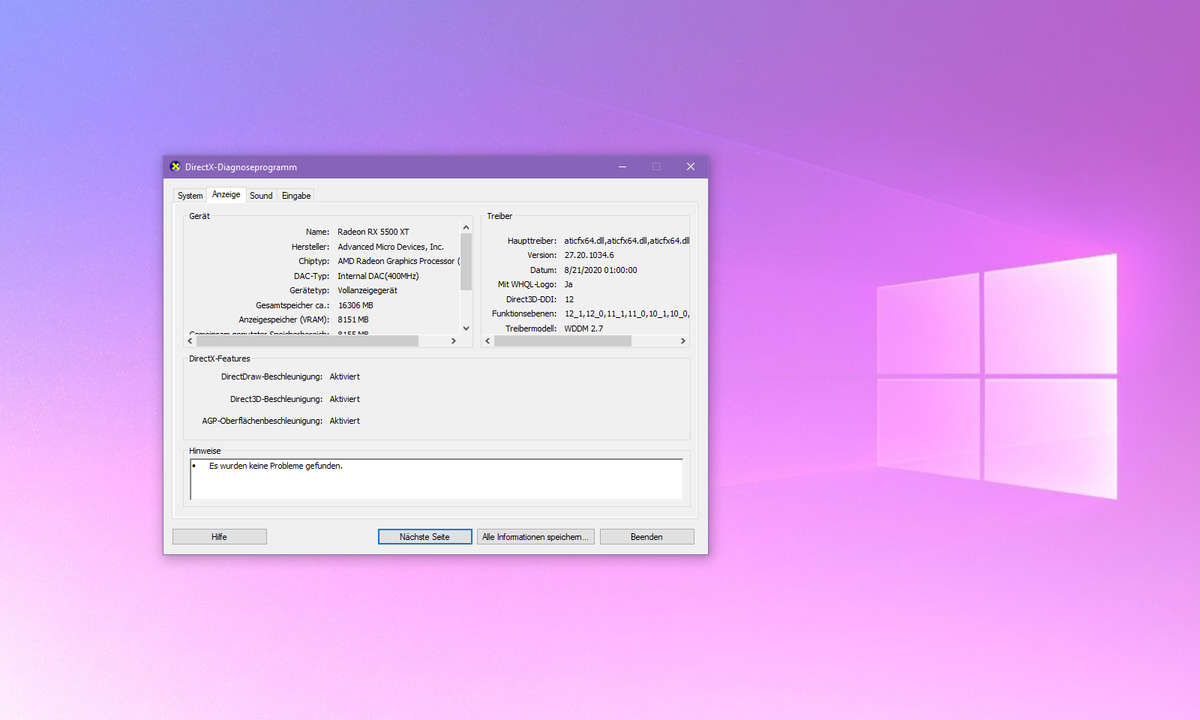The width and height of the screenshot is (1200, 720).
Task: Click the Funktionsebenen values 12_1,12_0
Action: 627,313
